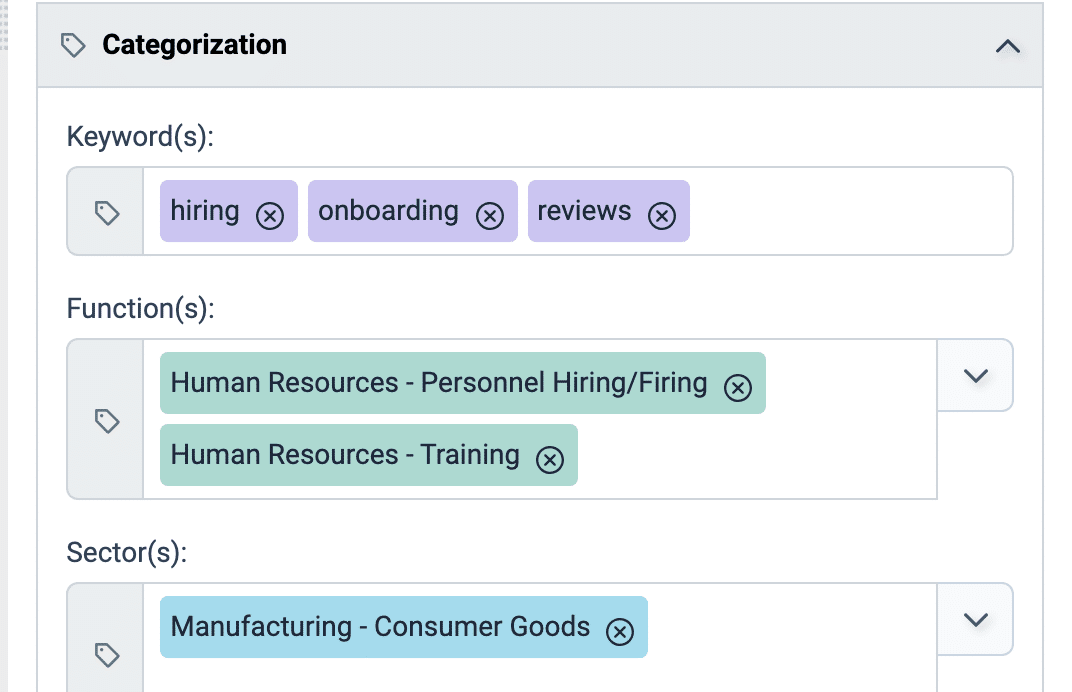Remove the onboarding keyword tag
Screen dimensions: 1072x692
click(490, 216)
